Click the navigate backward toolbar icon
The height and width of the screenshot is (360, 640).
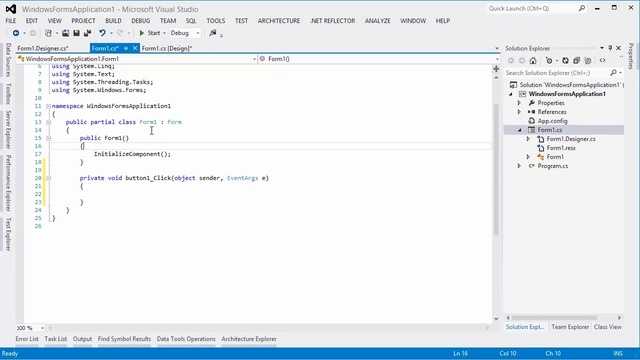(16, 33)
